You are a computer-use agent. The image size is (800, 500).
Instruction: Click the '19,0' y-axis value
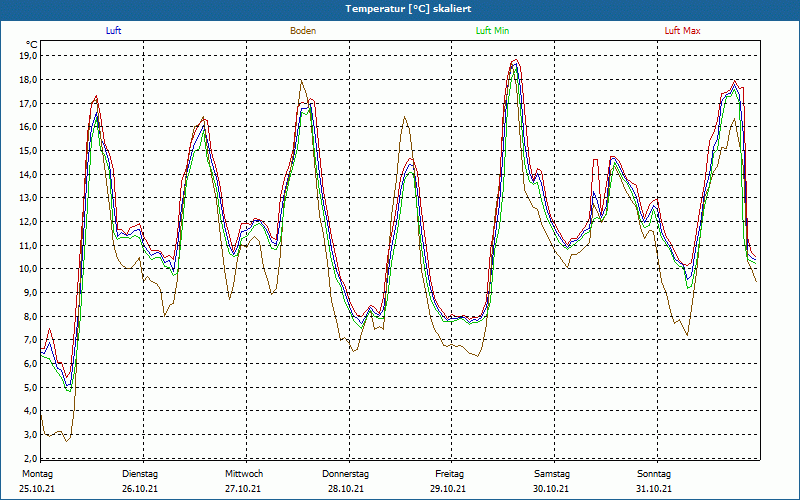(x=28, y=56)
